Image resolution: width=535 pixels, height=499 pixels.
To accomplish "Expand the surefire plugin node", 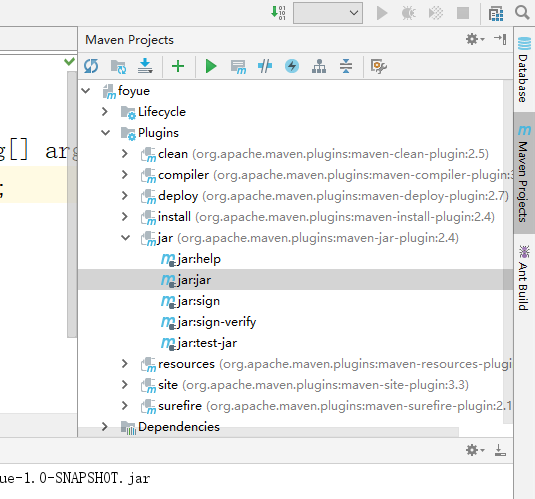I will point(125,406).
